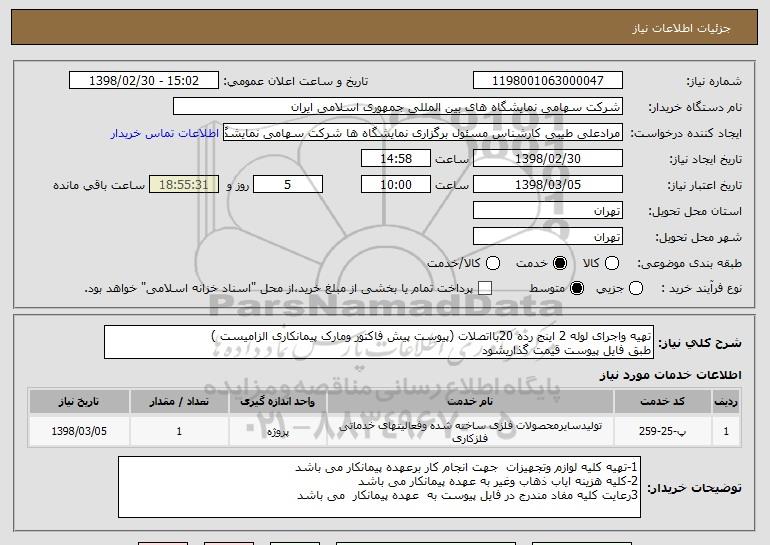Image resolution: width=770 pixels, height=545 pixels.
Task: Select the خدمت radio button
Action: pos(559,263)
